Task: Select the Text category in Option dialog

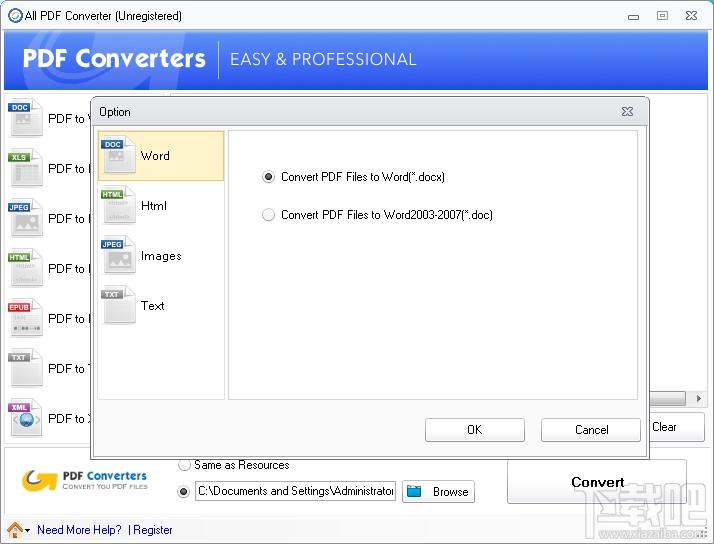Action: coord(161,306)
